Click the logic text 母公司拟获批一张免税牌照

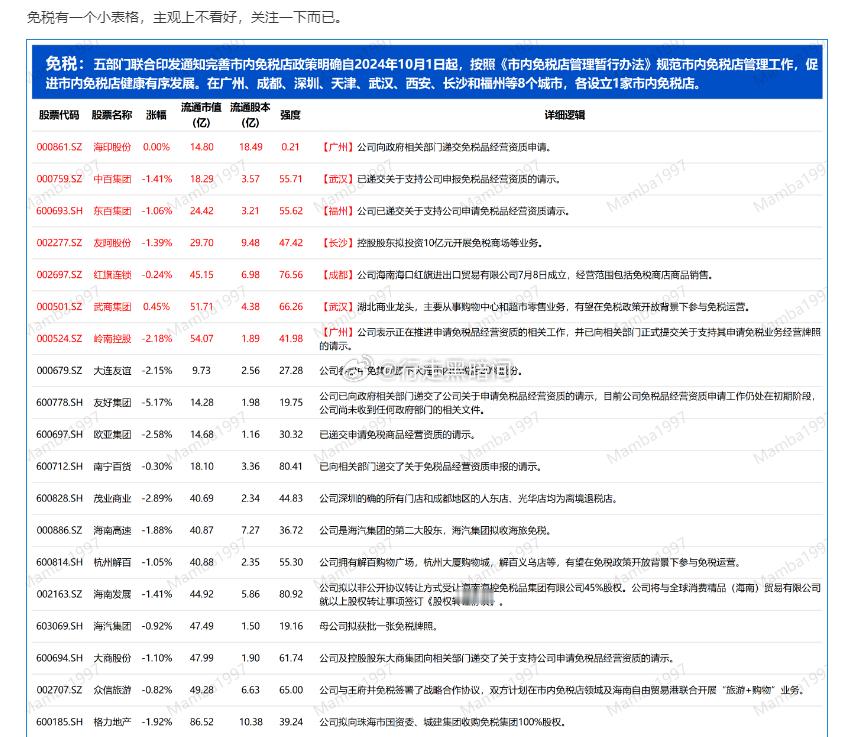(x=379, y=626)
